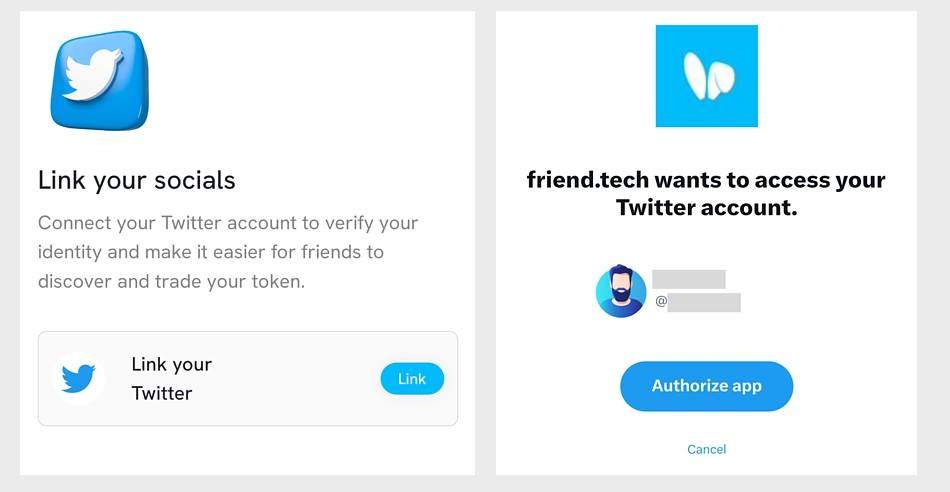950x492 pixels.
Task: Click the "Twitter account." line of the heading
Action: 706,208
